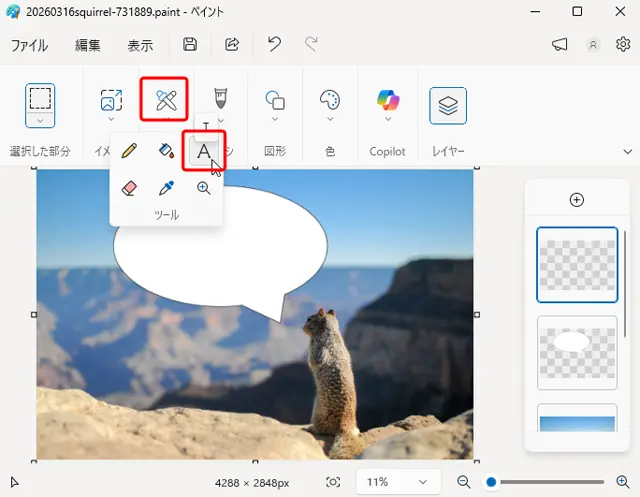Open the Tools group button
Viewport: 640px width, 497px height.
click(164, 99)
